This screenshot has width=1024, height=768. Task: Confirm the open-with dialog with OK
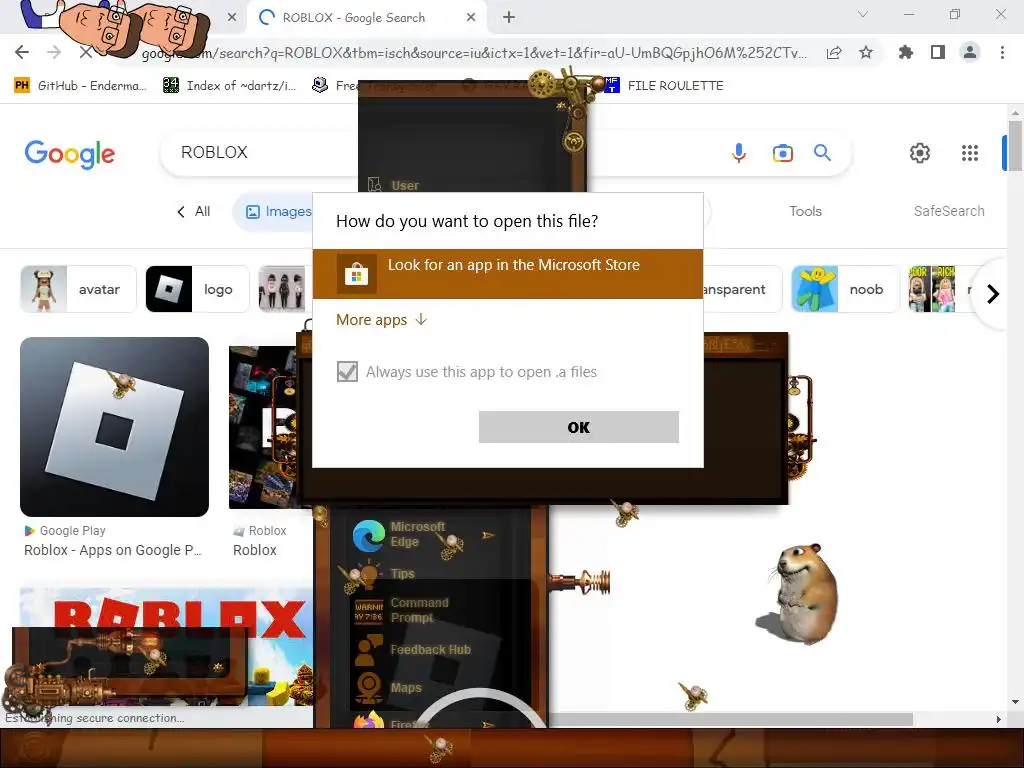pyautogui.click(x=579, y=427)
